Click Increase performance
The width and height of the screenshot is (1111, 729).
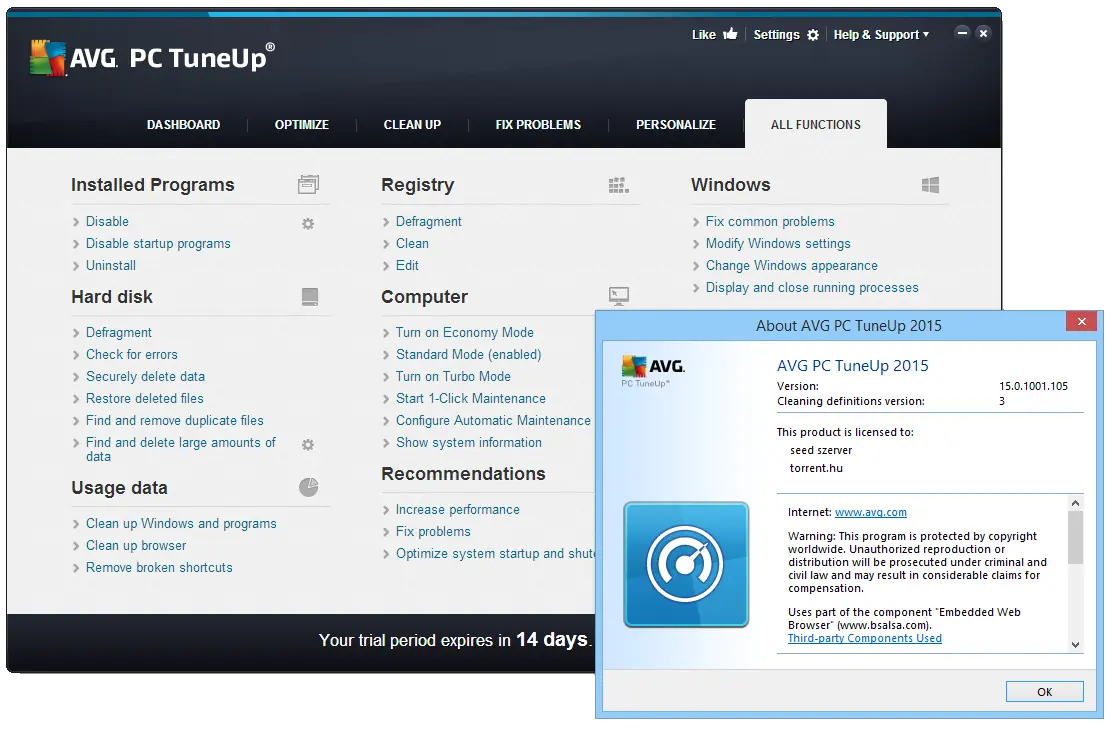click(458, 509)
